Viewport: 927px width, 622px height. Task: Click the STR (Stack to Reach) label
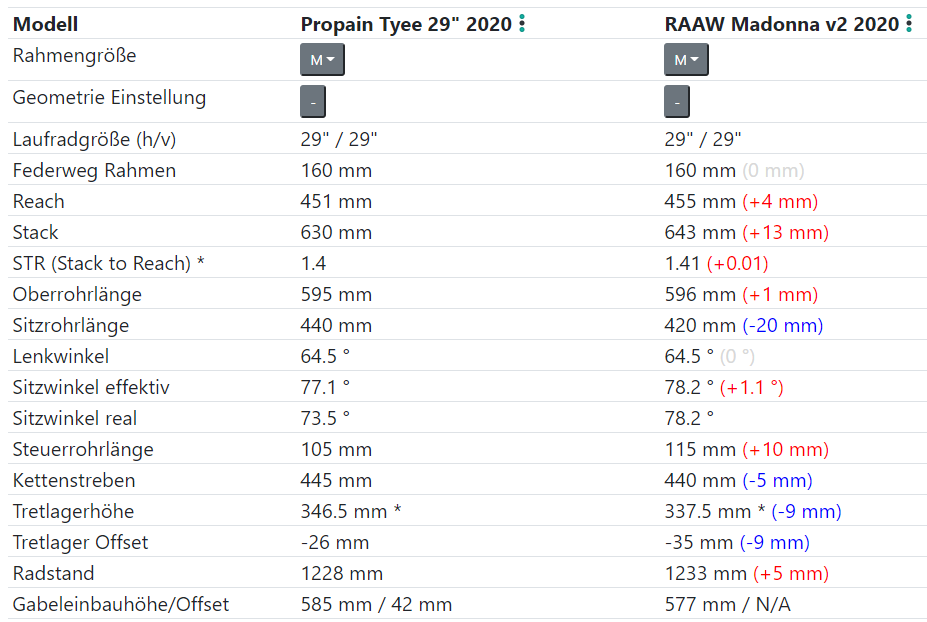[x=108, y=264]
